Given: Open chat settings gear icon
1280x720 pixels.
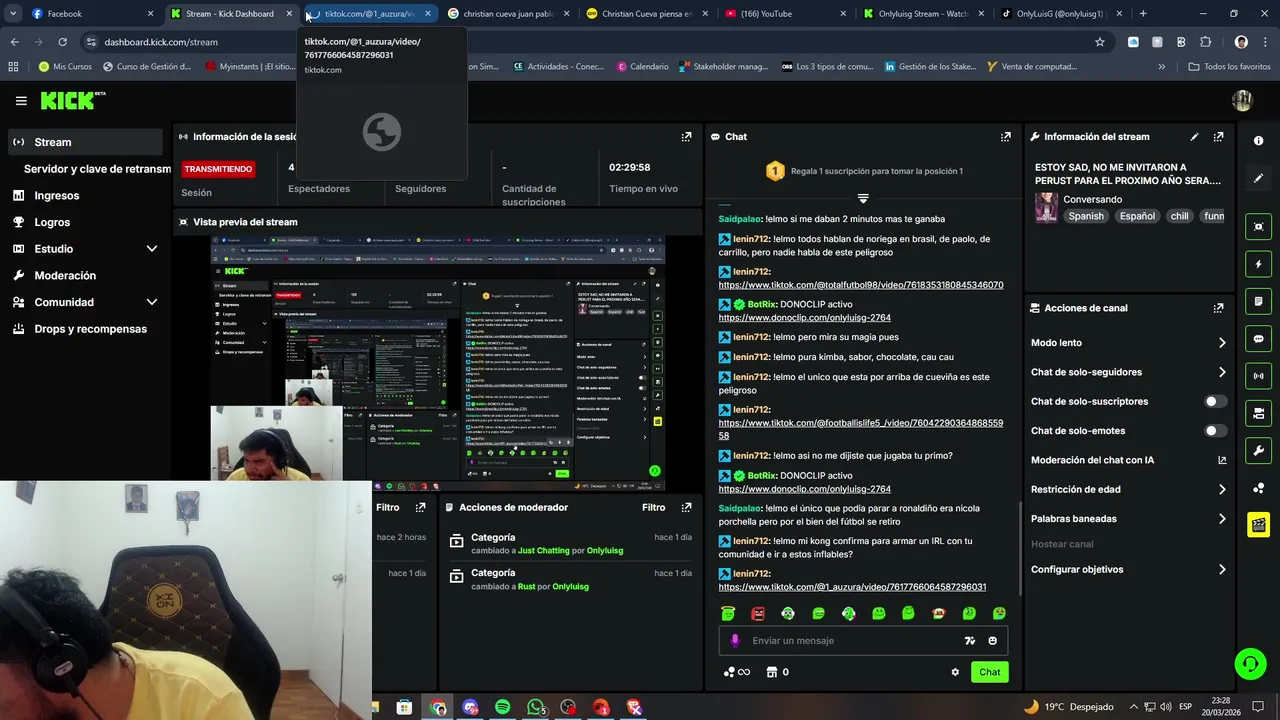Looking at the screenshot, I should click(955, 672).
